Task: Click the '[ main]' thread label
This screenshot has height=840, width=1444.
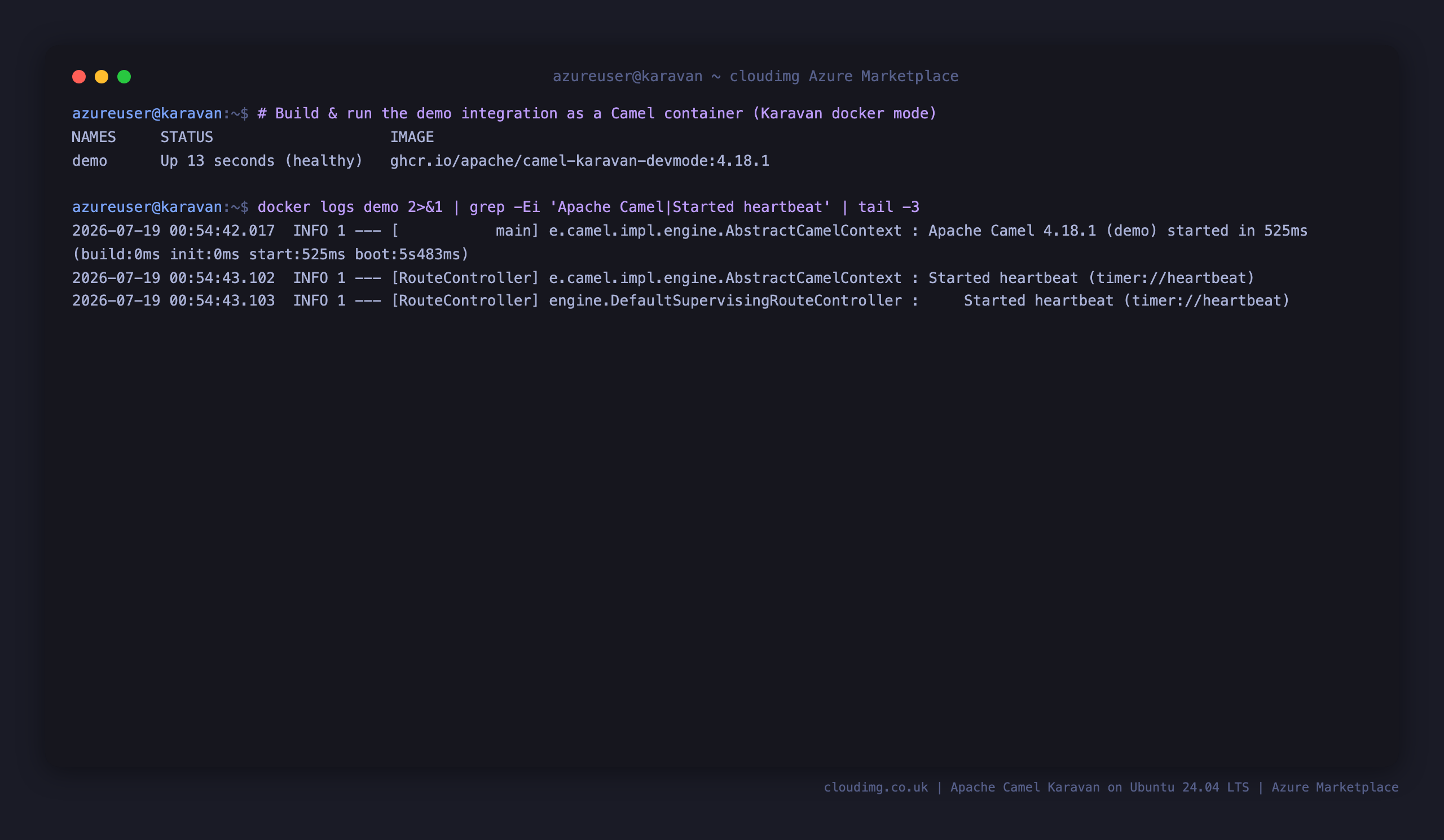Action: [465, 231]
